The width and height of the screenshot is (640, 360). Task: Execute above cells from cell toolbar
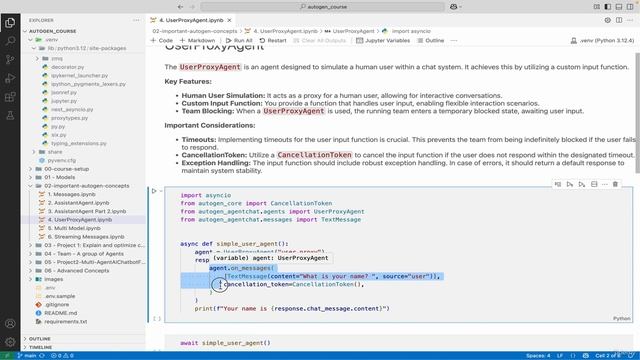pos(570,184)
